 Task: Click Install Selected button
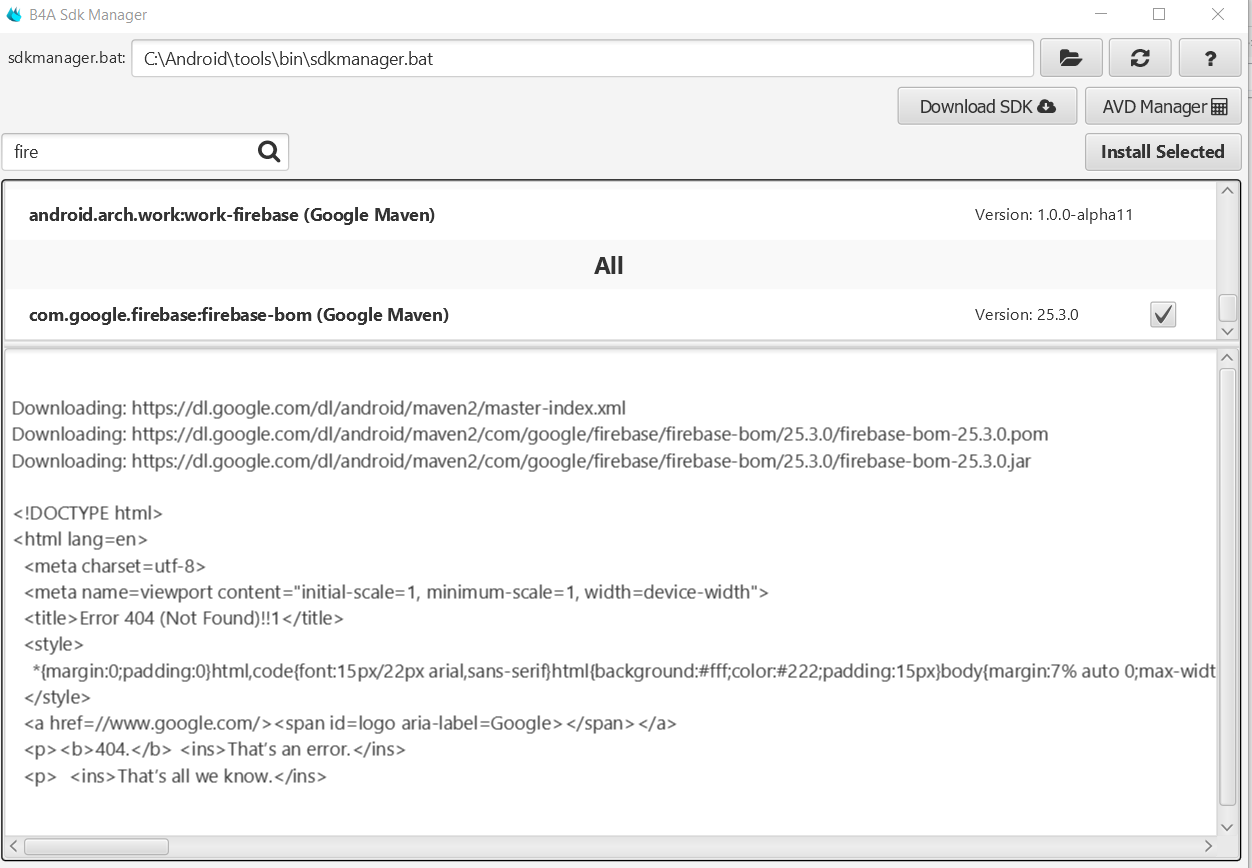pyautogui.click(x=1162, y=152)
